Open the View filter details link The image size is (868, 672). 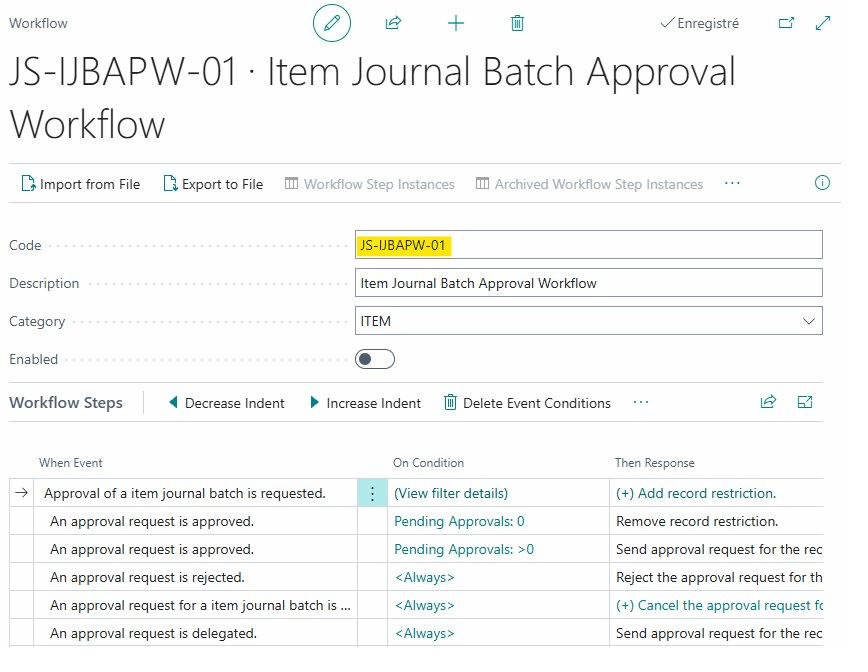click(451, 491)
